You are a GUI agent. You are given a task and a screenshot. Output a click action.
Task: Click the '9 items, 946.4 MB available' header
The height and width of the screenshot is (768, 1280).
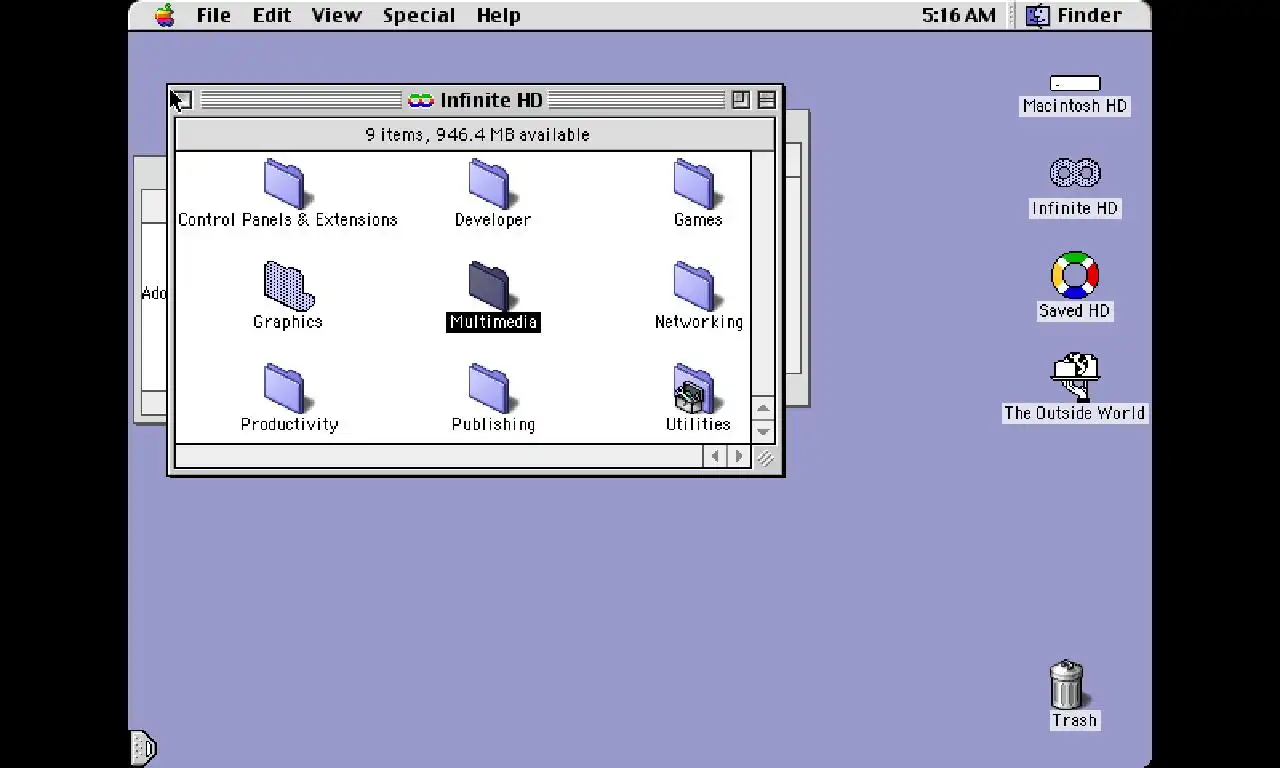click(477, 134)
